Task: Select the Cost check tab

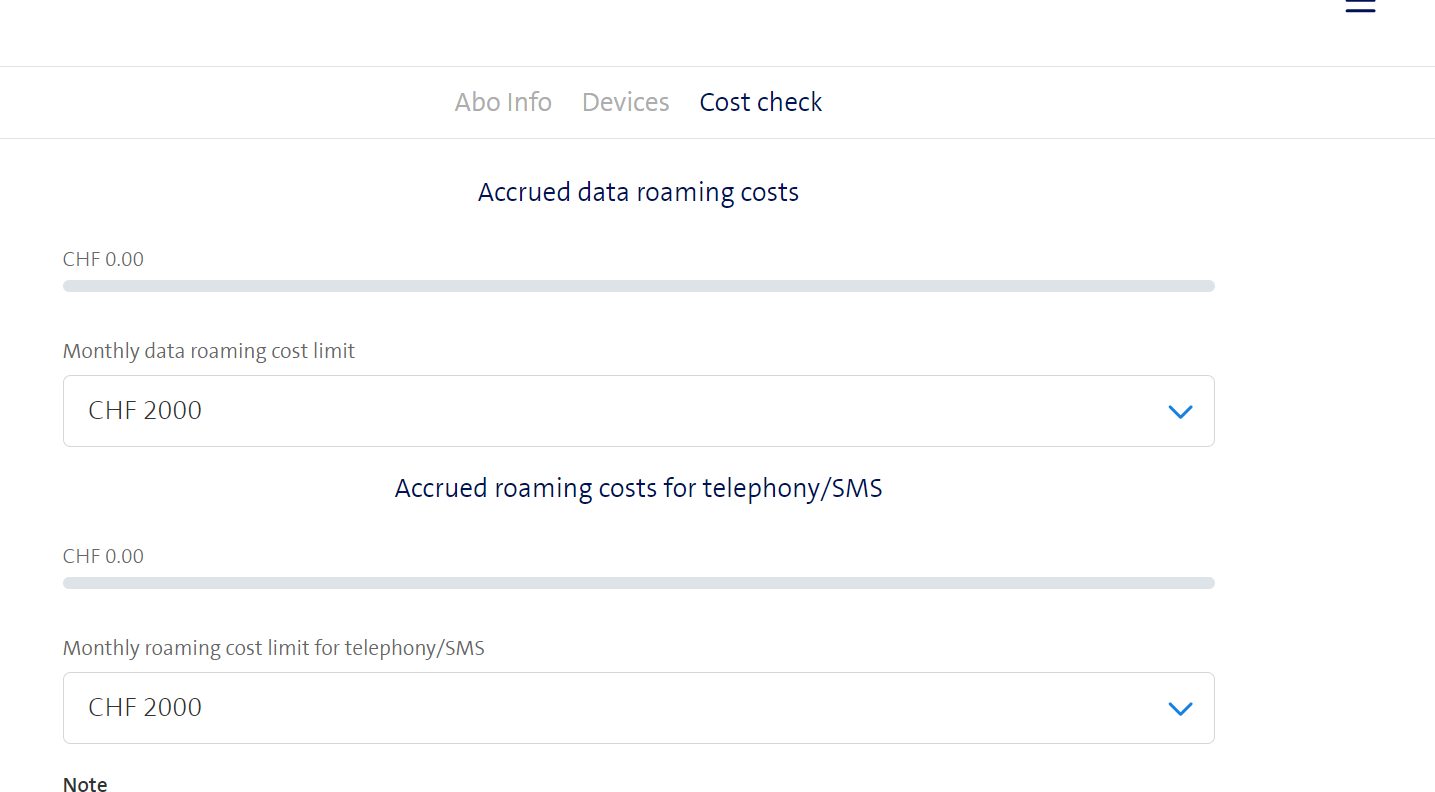Action: (x=760, y=102)
